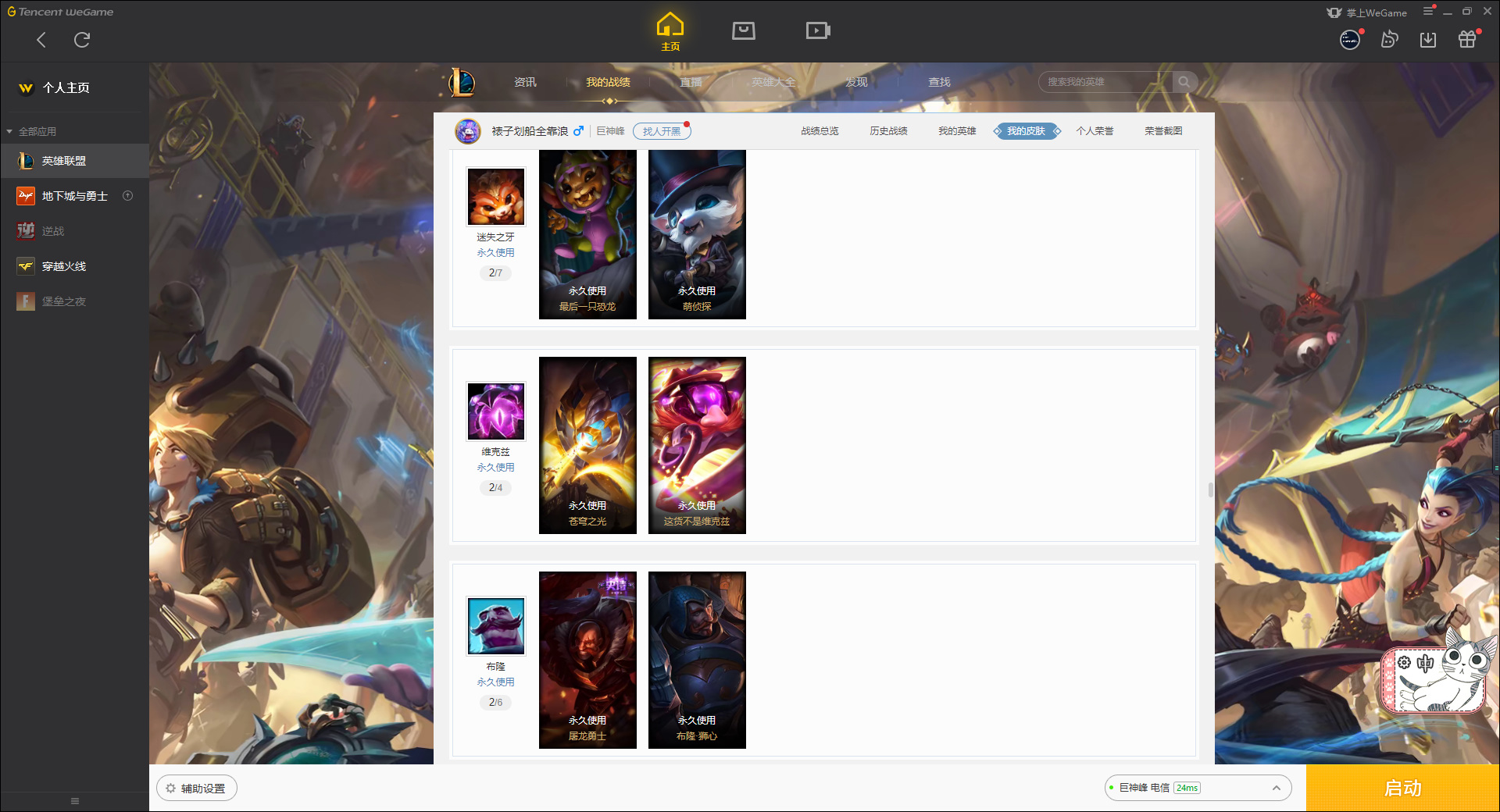Open the video icon in top bar
Image resolution: width=1500 pixels, height=812 pixels.
click(818, 30)
